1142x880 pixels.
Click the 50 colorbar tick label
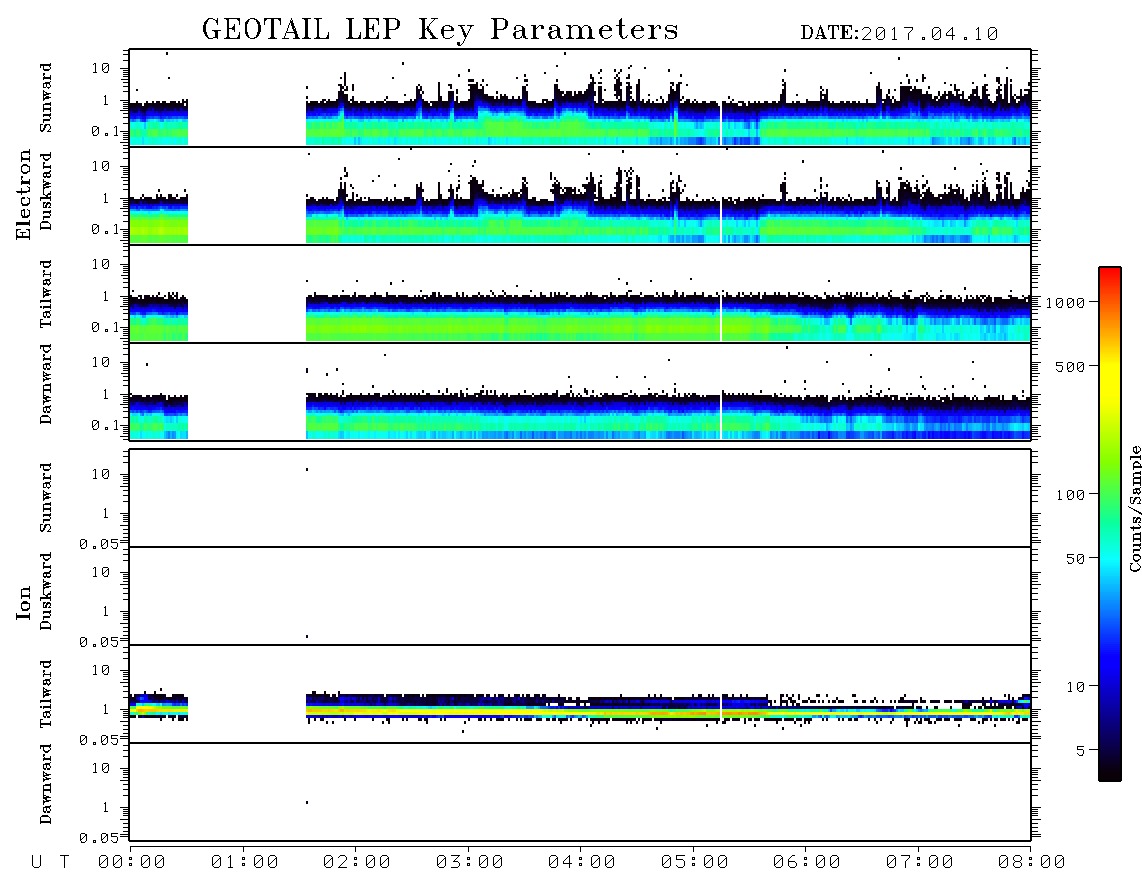[x=1075, y=559]
